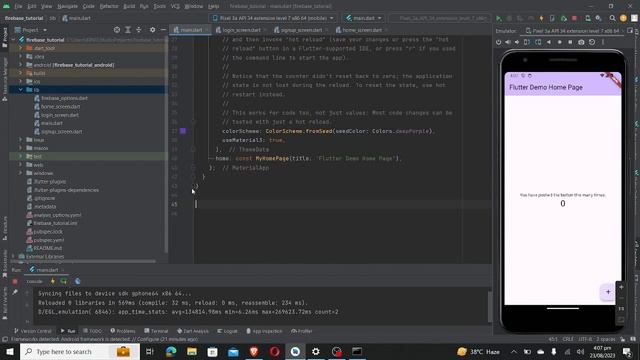
Task: Click the Windows search box in taskbar
Action: (80, 351)
